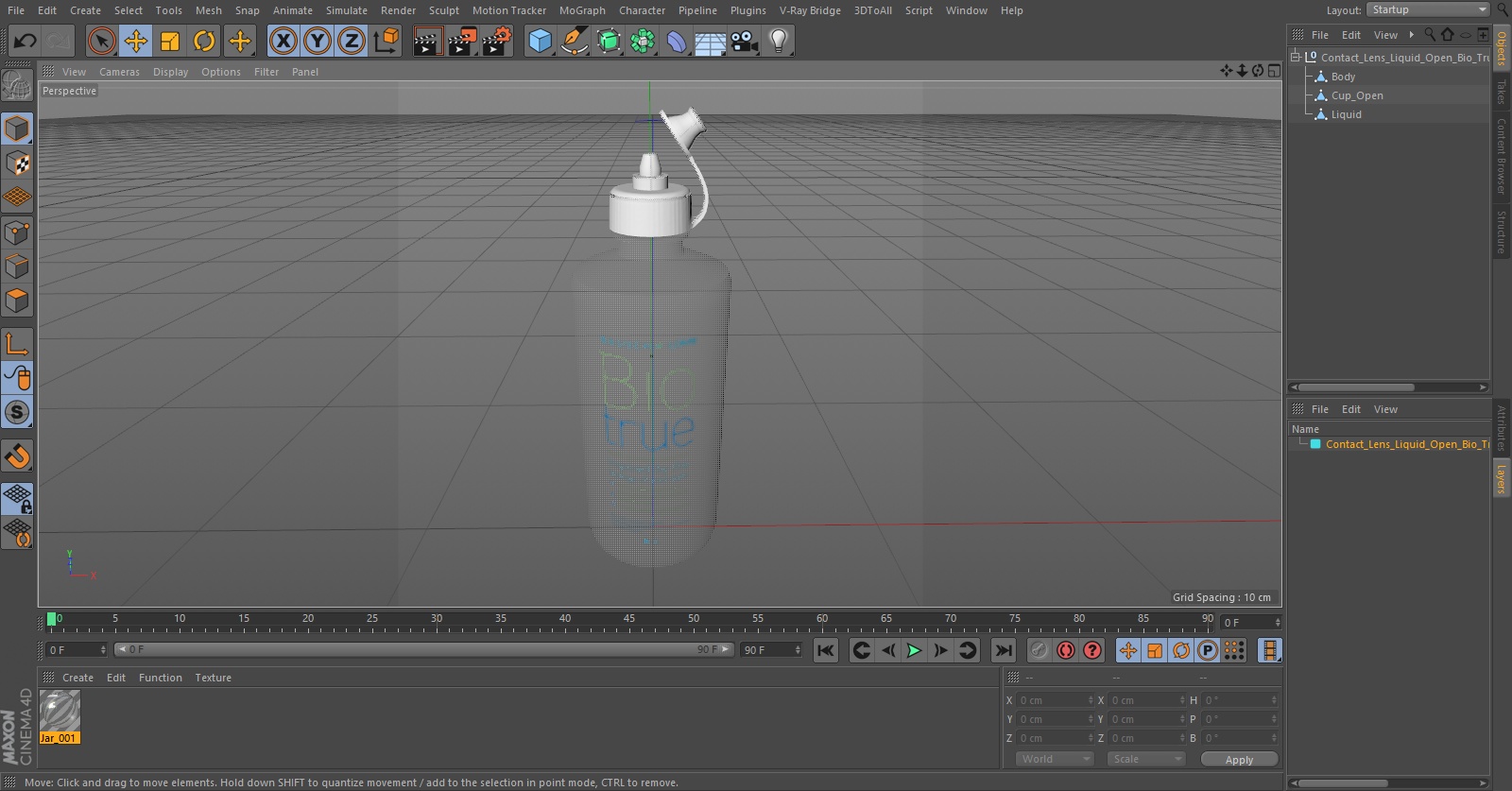Viewport: 1512px width, 791px height.
Task: Go to start of animation
Action: tap(826, 650)
